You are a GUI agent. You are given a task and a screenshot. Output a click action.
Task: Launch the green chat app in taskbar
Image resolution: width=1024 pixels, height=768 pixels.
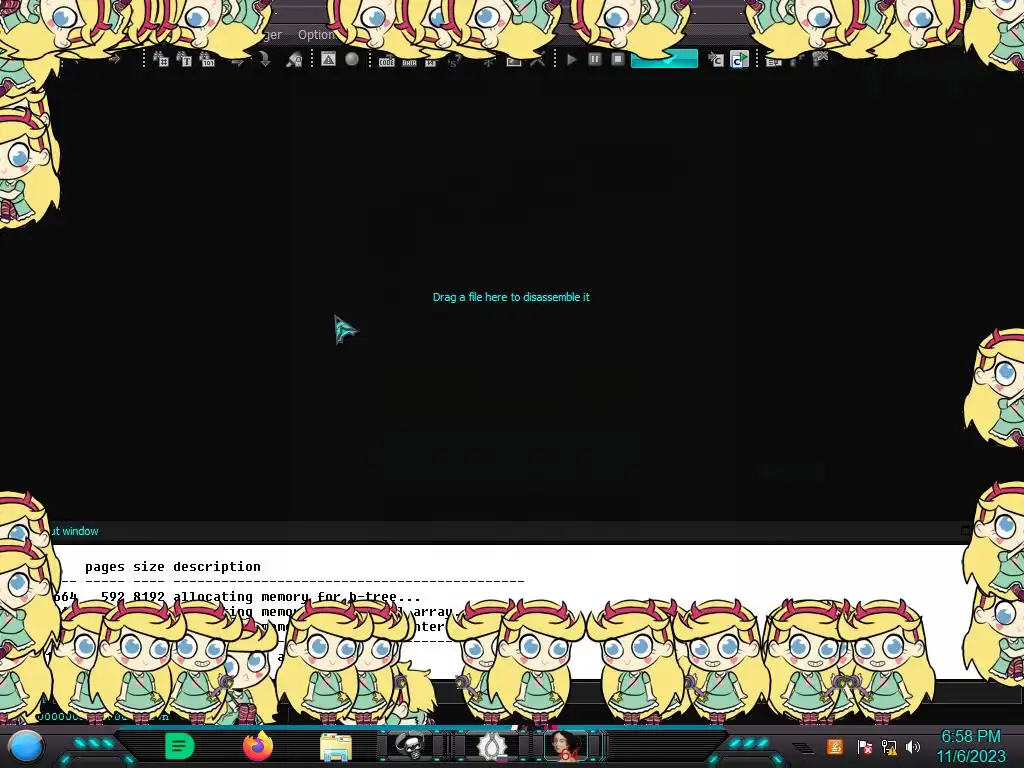[180, 746]
